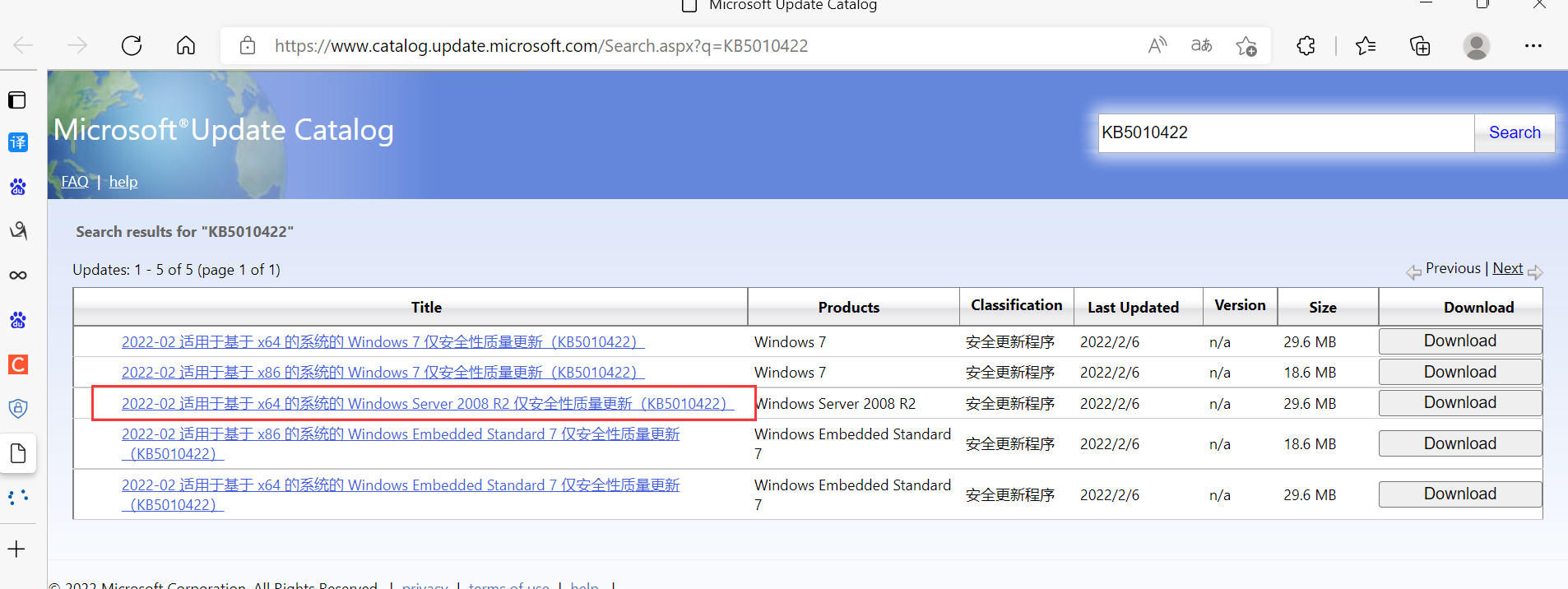Viewport: 1568px width, 589px height.
Task: Download Windows Server 2008 R2 update
Action: [1459, 402]
